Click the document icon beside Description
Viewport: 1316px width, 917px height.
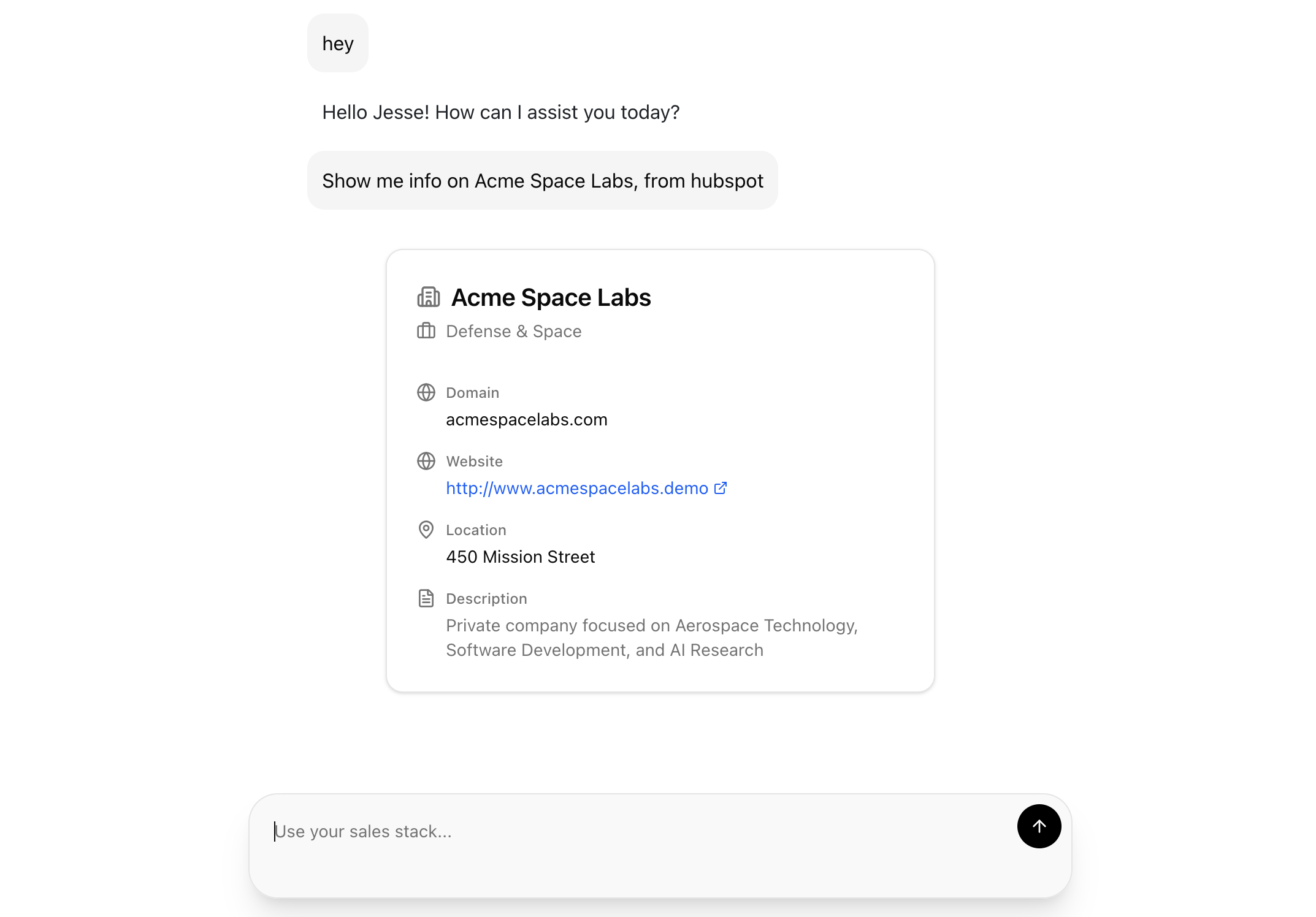pos(426,598)
